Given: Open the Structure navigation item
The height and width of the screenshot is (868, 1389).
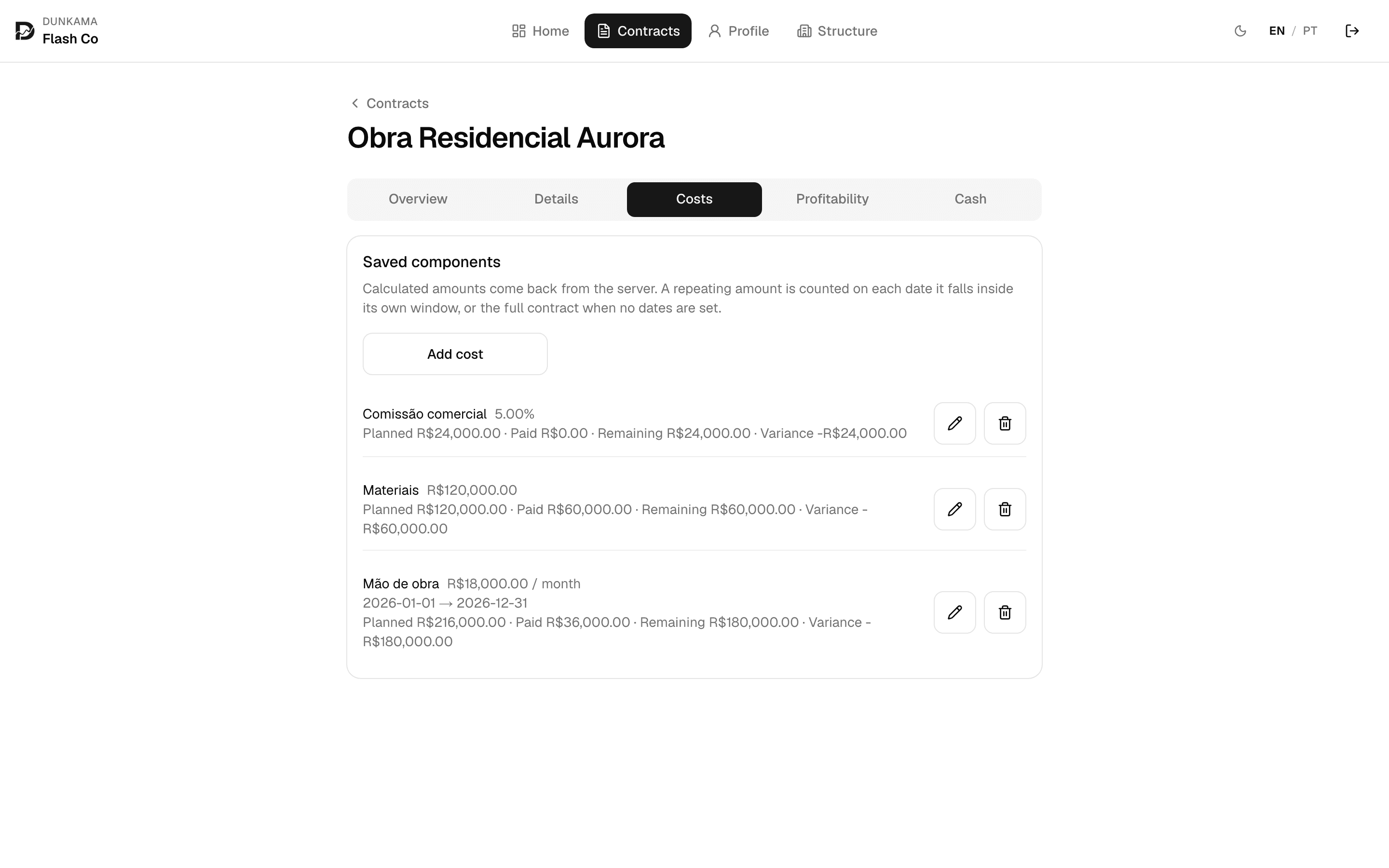Looking at the screenshot, I should (837, 31).
